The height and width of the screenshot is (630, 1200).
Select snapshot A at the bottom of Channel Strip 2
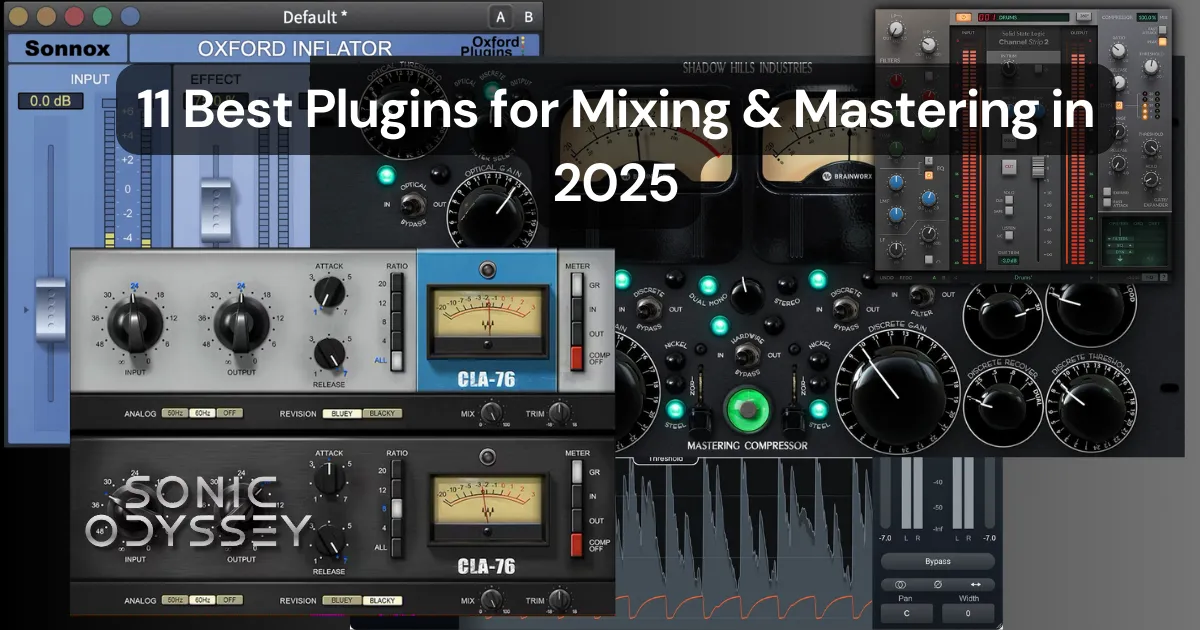coord(936,276)
